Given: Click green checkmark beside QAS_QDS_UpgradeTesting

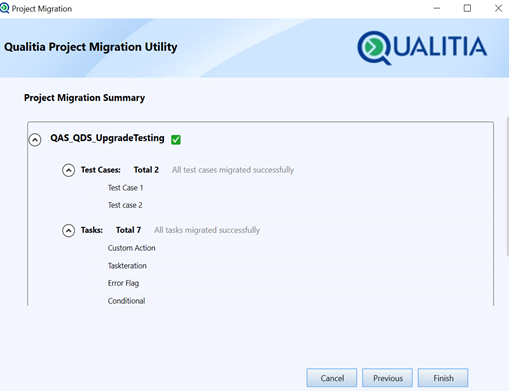Looking at the screenshot, I should [x=176, y=139].
